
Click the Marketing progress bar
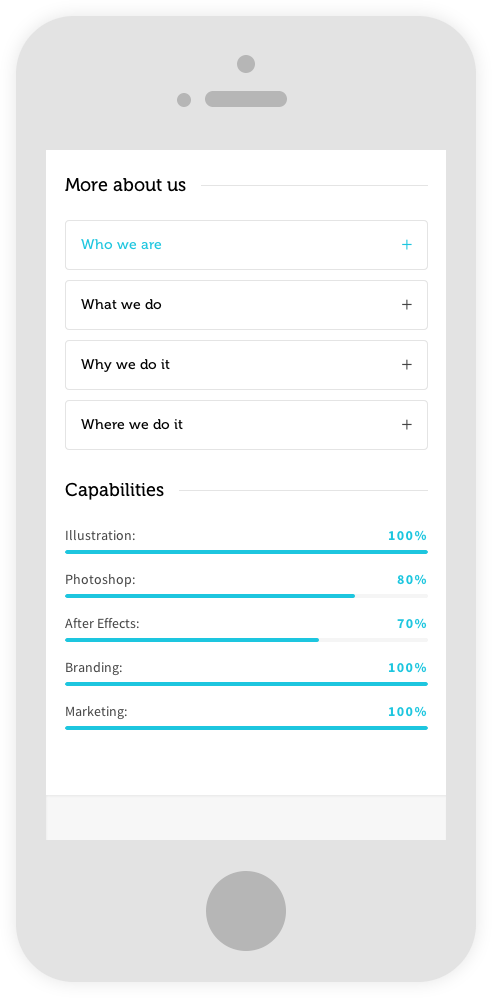click(x=246, y=727)
